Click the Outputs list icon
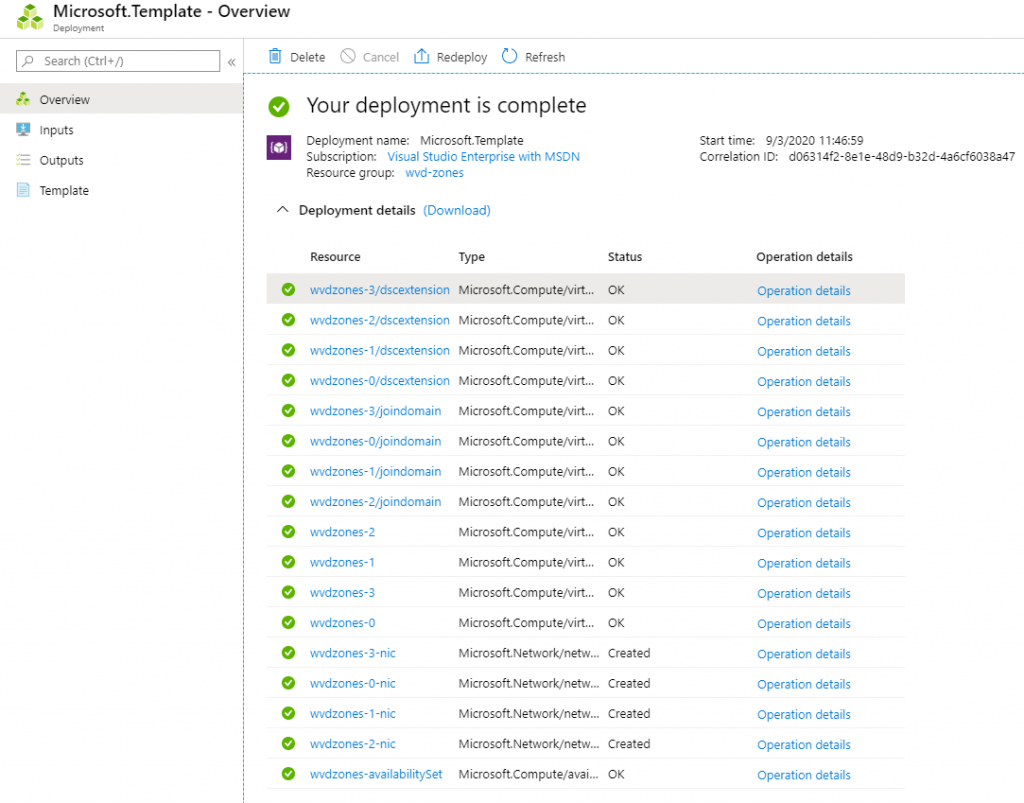The image size is (1024, 803). [x=24, y=160]
